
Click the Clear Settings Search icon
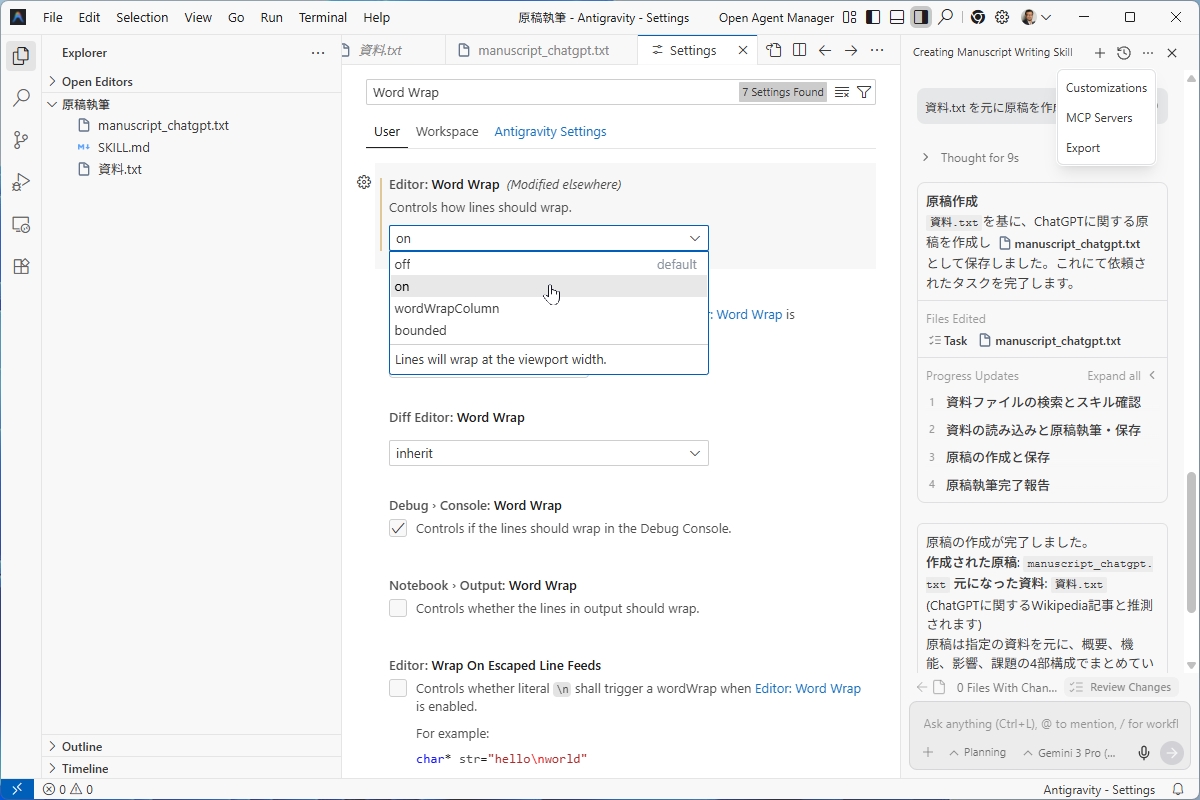pos(841,91)
